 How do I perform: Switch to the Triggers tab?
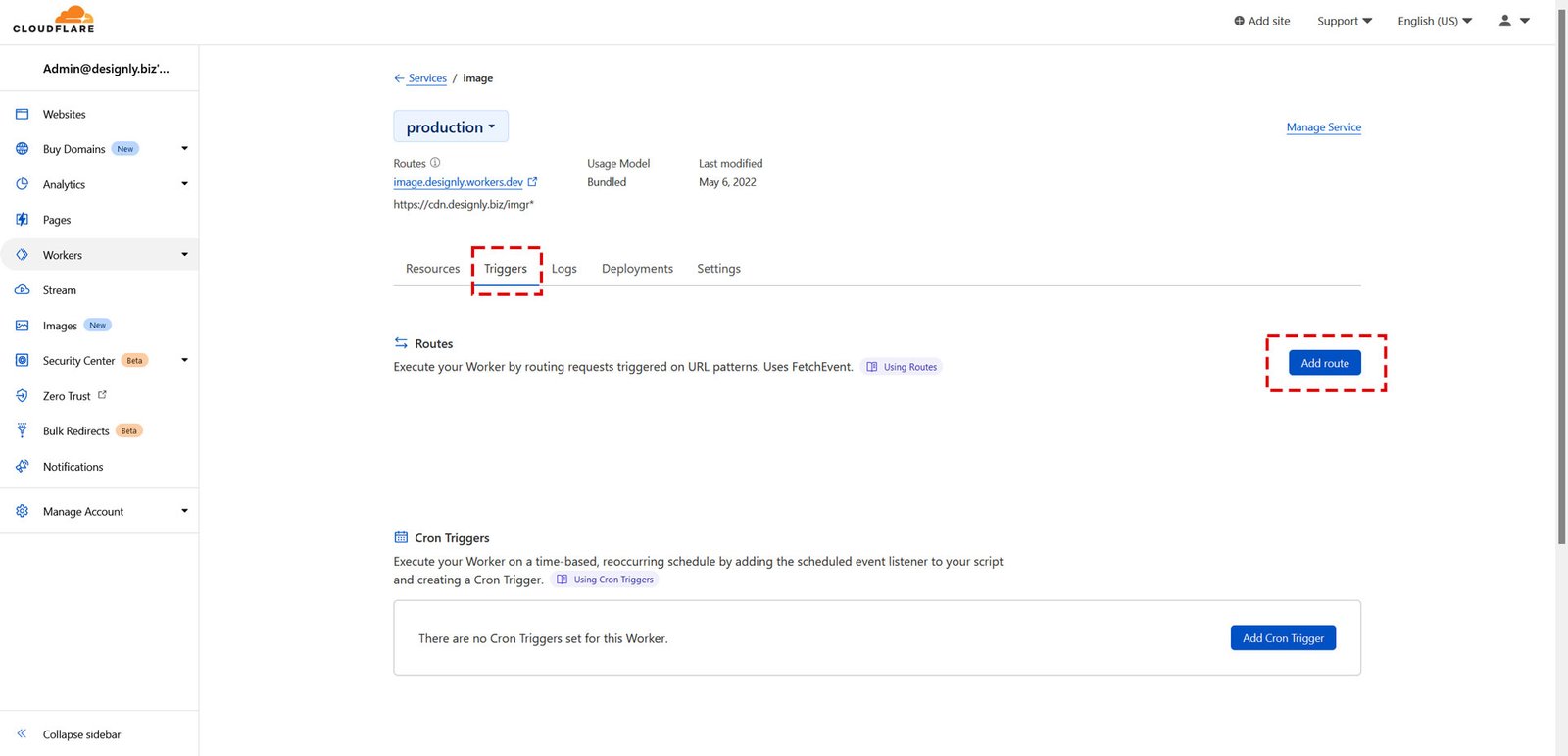coord(506,269)
